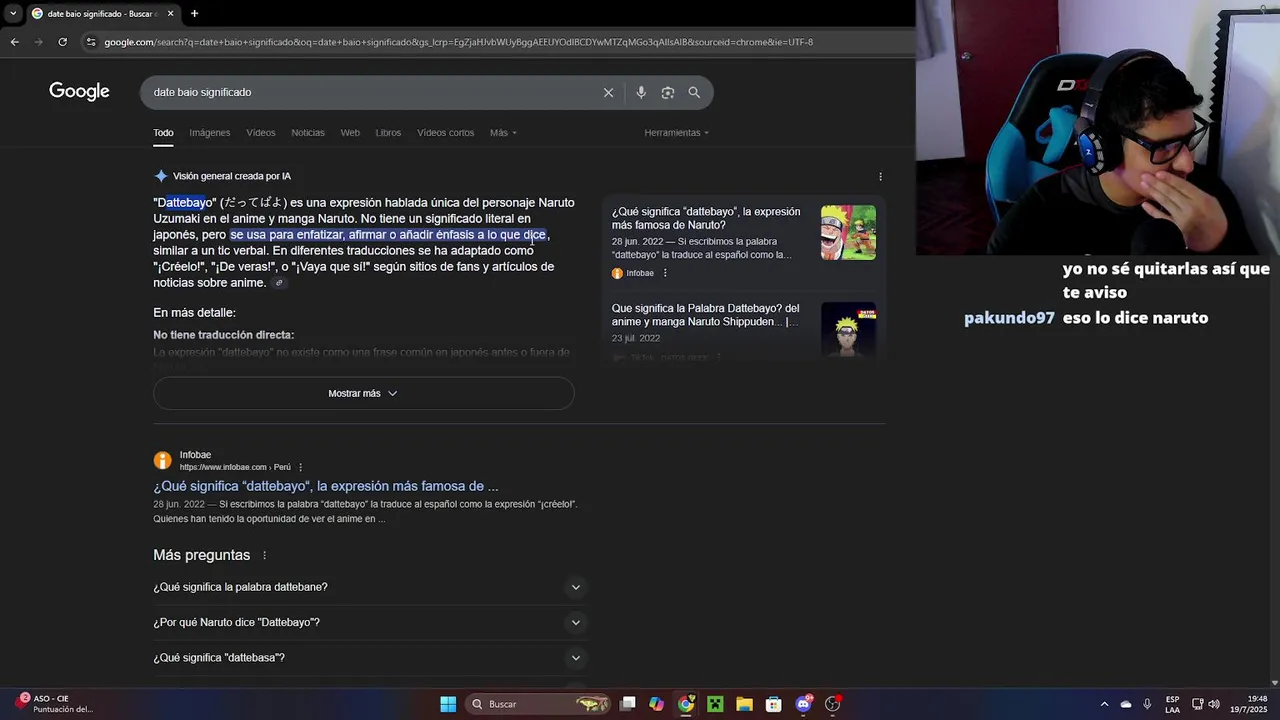Open the Windows Start menu

click(448, 704)
